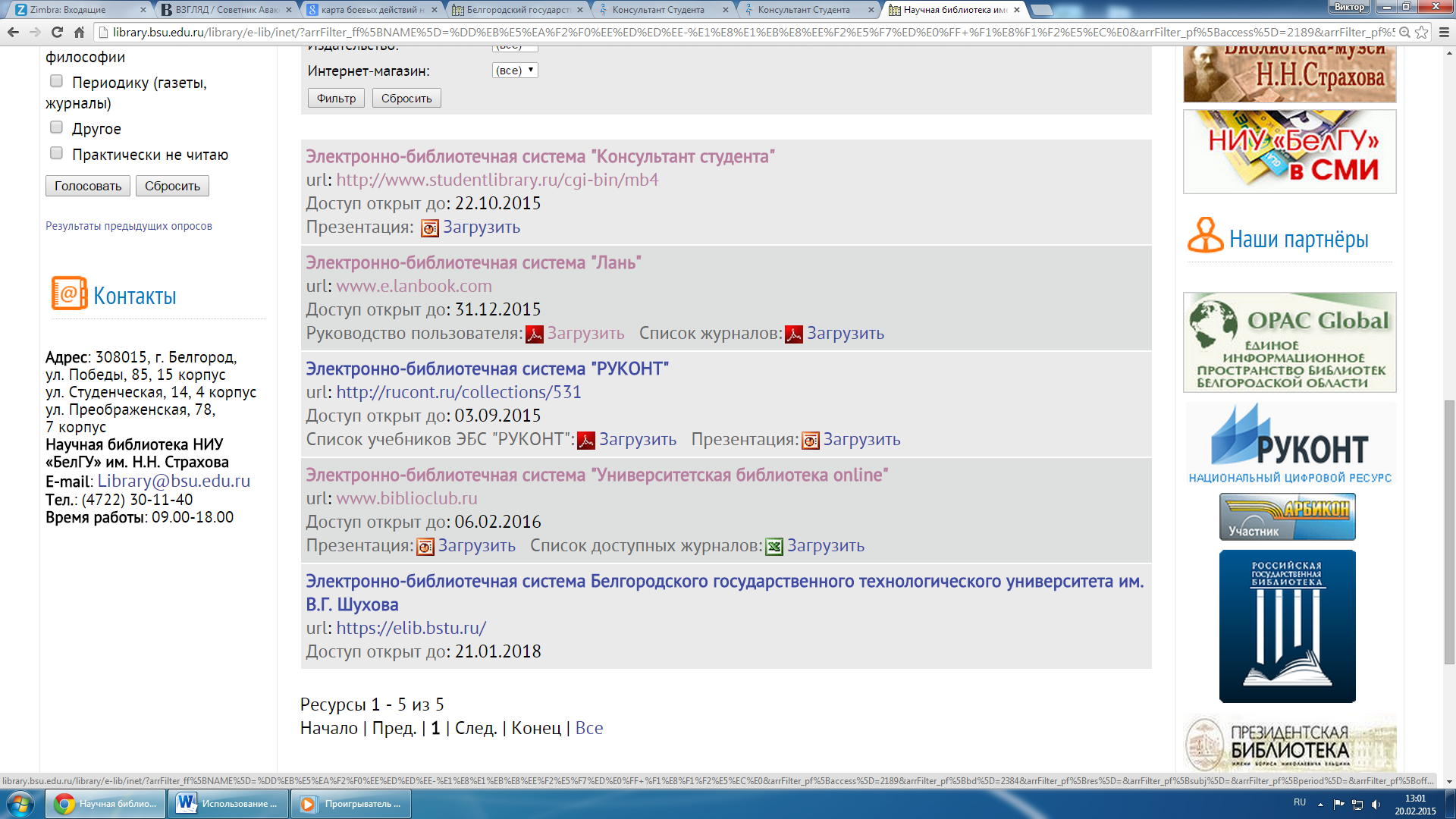
Task: Click Сбросить button next to Фильтр
Action: [x=406, y=99]
